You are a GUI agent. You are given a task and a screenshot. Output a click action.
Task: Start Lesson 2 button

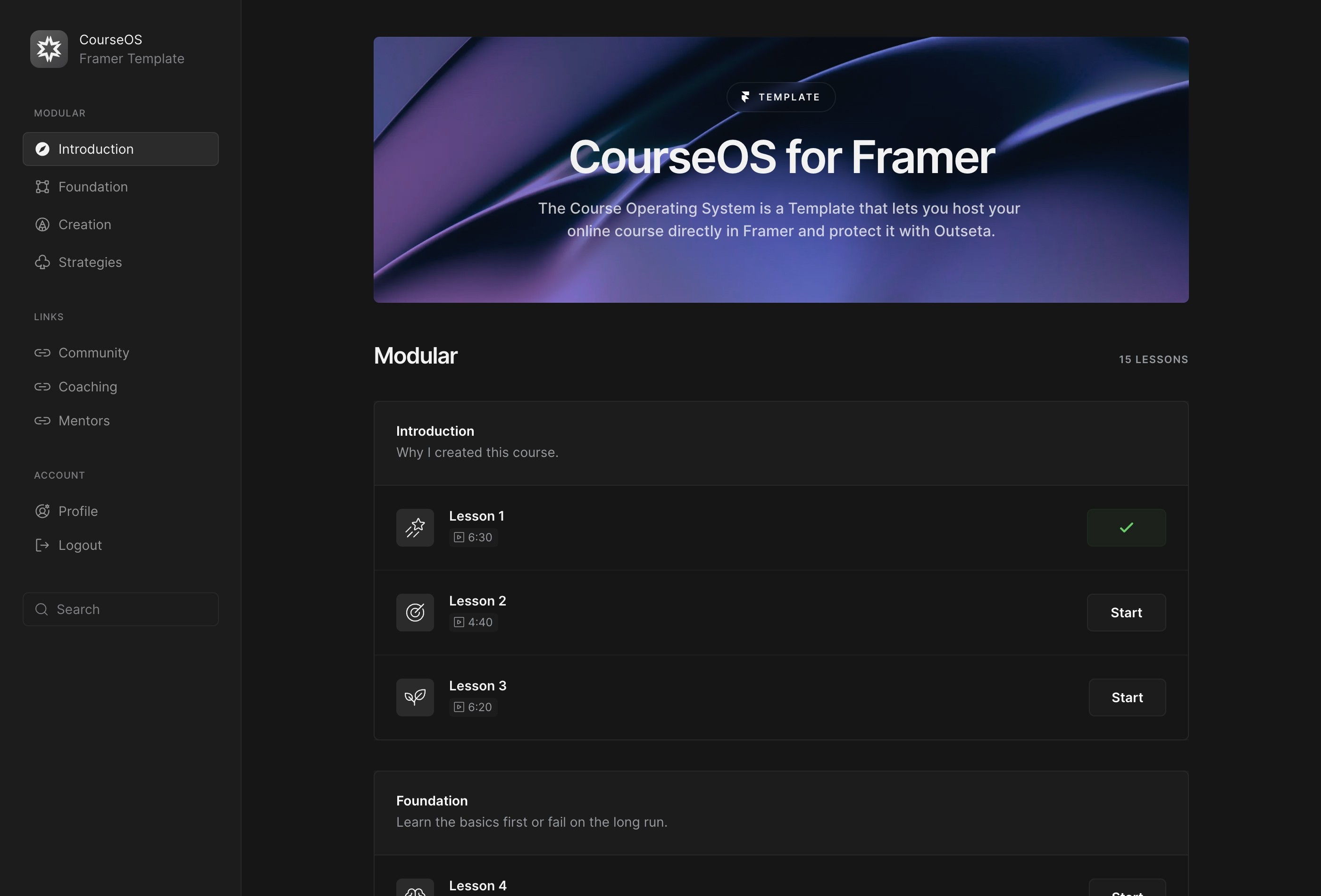click(1127, 612)
